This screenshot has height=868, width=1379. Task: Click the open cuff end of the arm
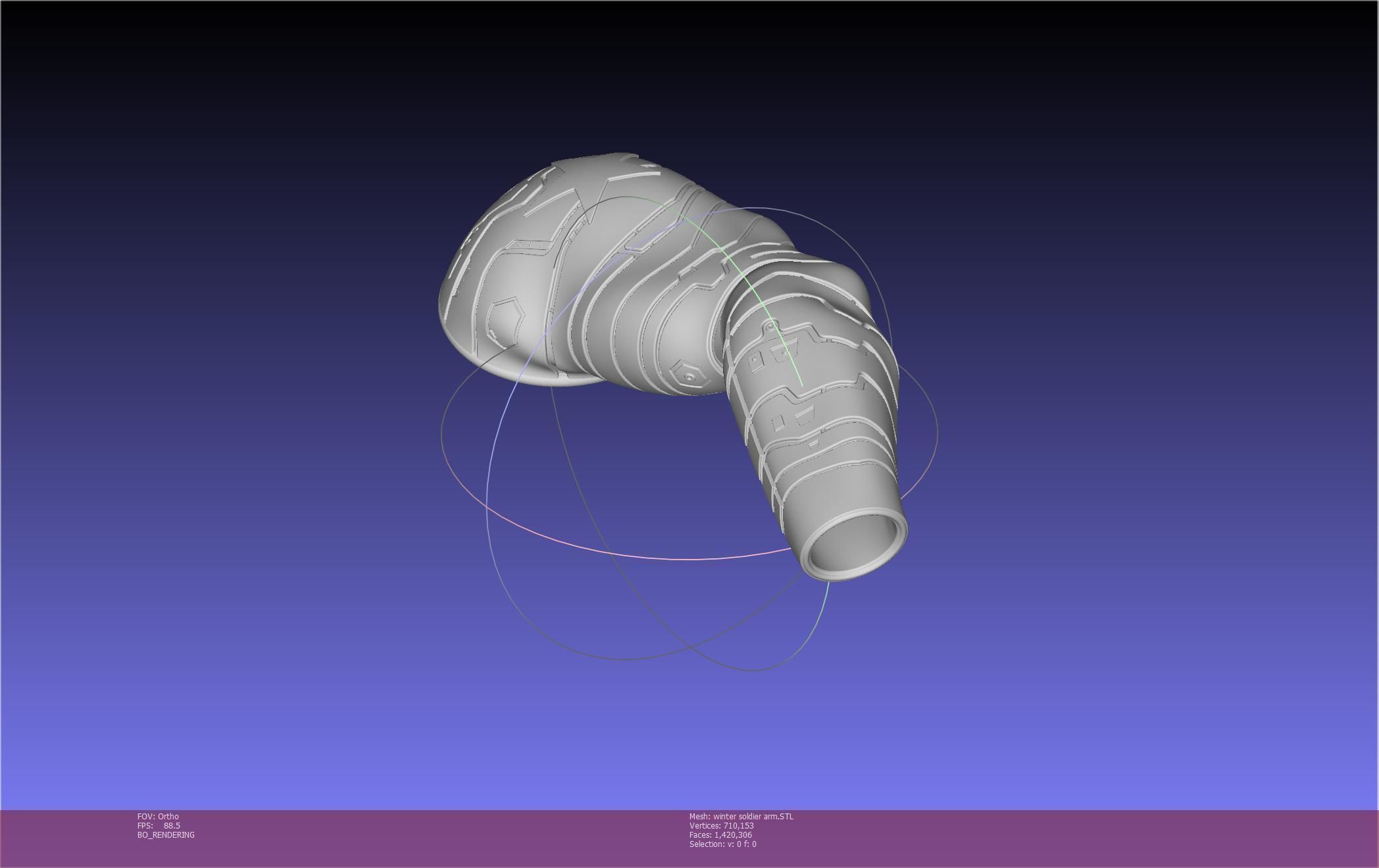pyautogui.click(x=853, y=543)
